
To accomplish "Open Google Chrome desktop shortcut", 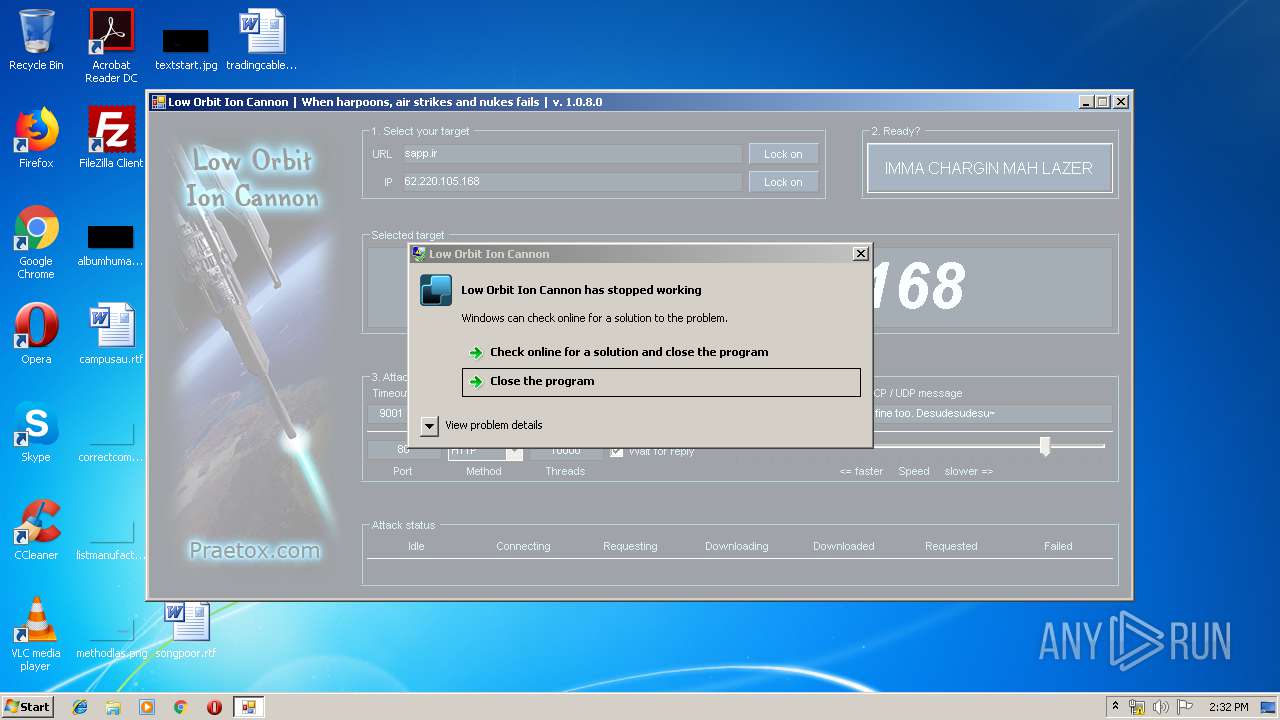I will click(x=36, y=242).
